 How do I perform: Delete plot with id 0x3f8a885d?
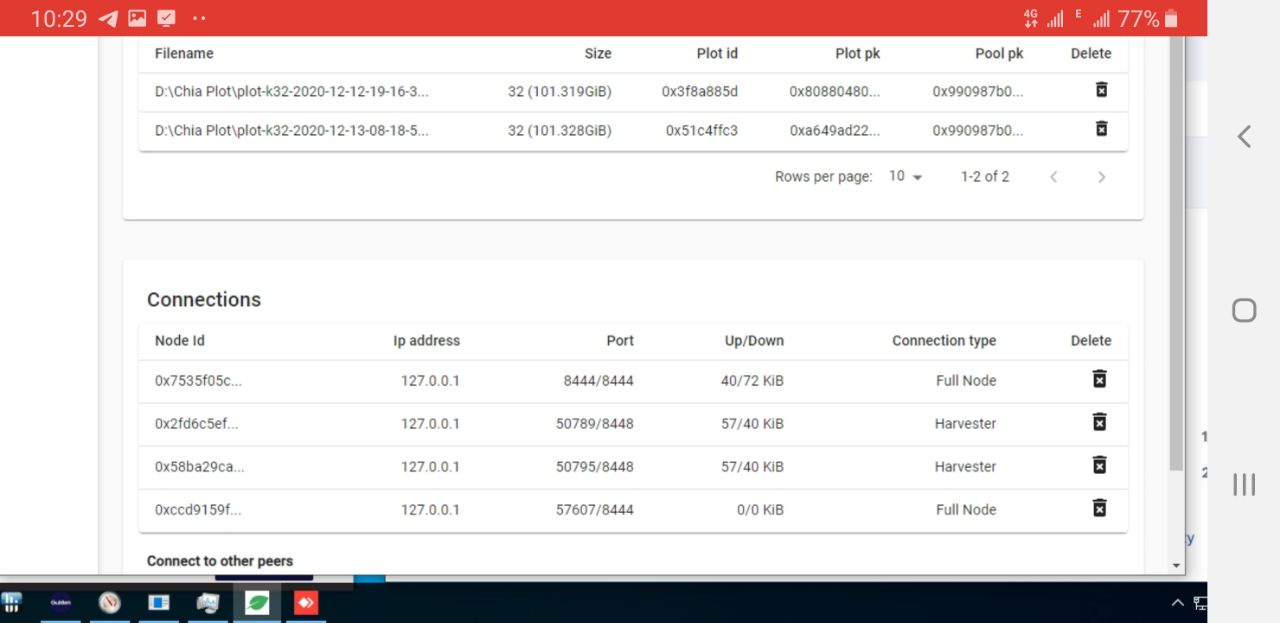[x=1101, y=90]
